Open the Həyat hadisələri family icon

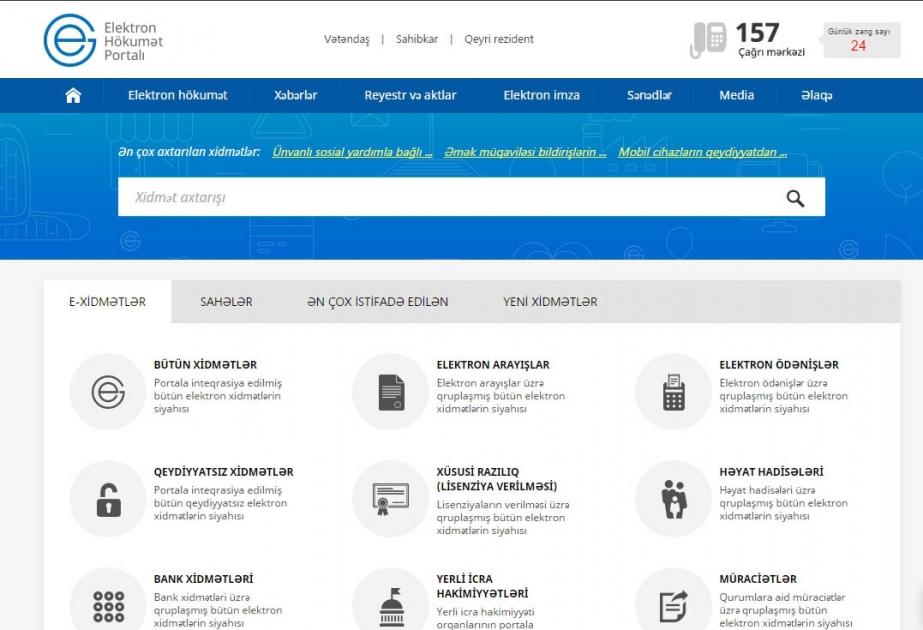pos(673,499)
